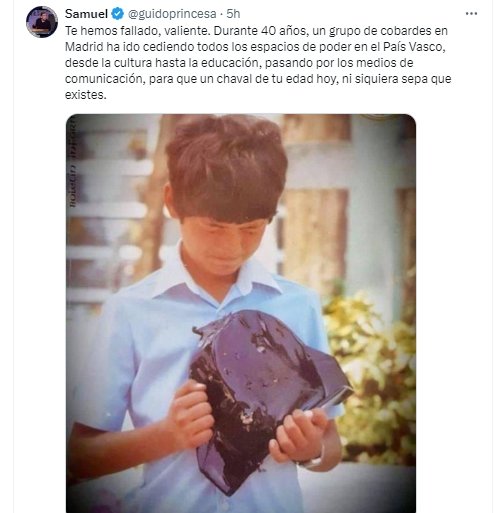Screen dimensions: 496x513
Task: Open the three-dot more options menu
Action: tap(471, 14)
